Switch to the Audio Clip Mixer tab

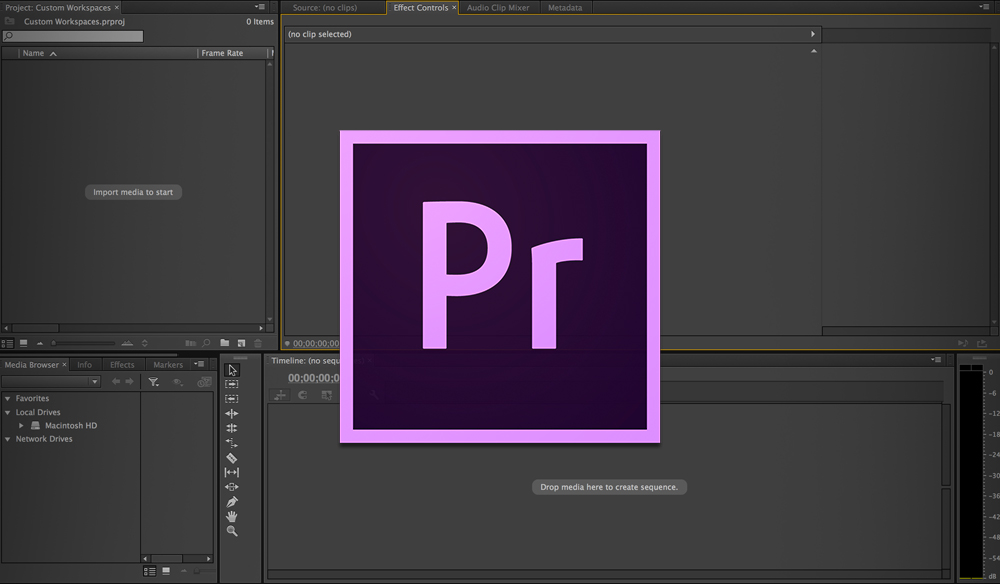[x=498, y=8]
